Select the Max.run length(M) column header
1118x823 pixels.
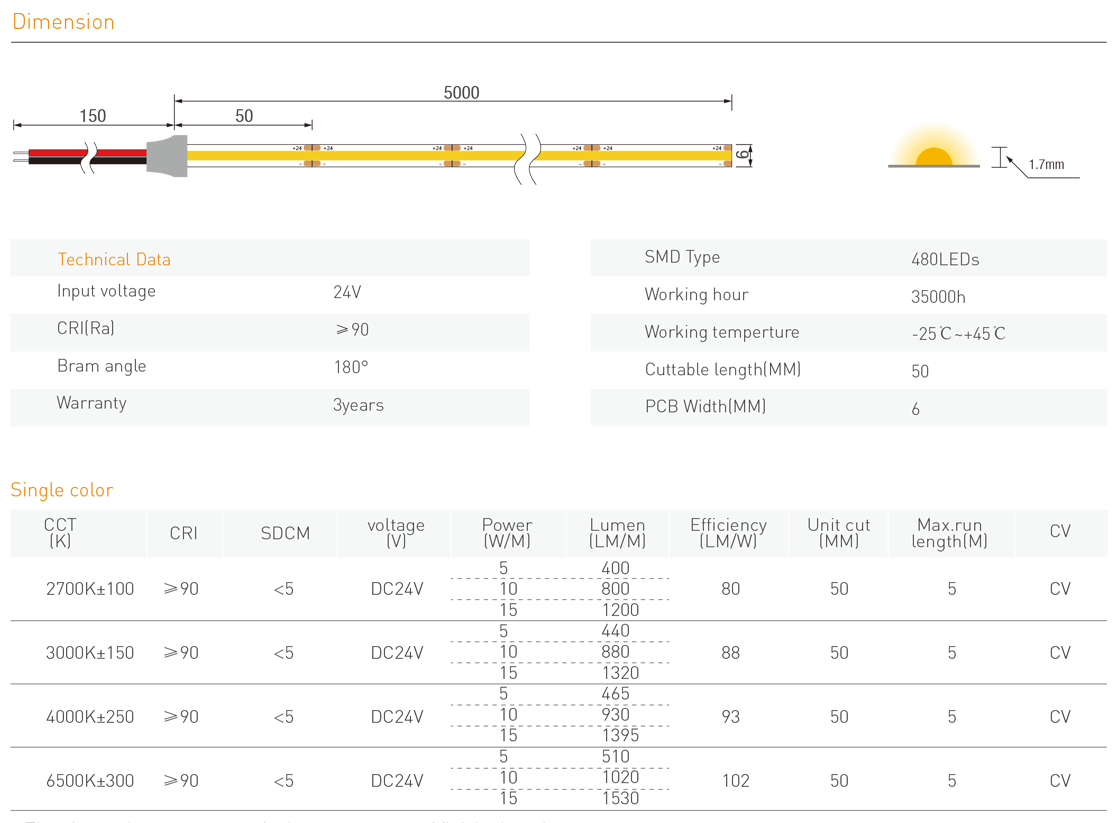pyautogui.click(x=949, y=533)
